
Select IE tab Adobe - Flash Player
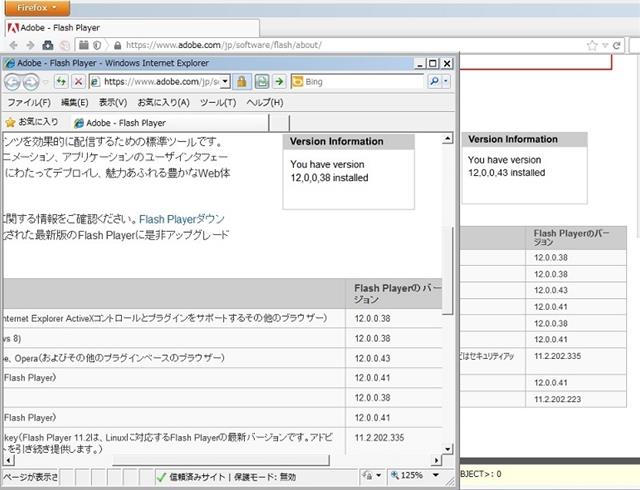click(x=170, y=122)
